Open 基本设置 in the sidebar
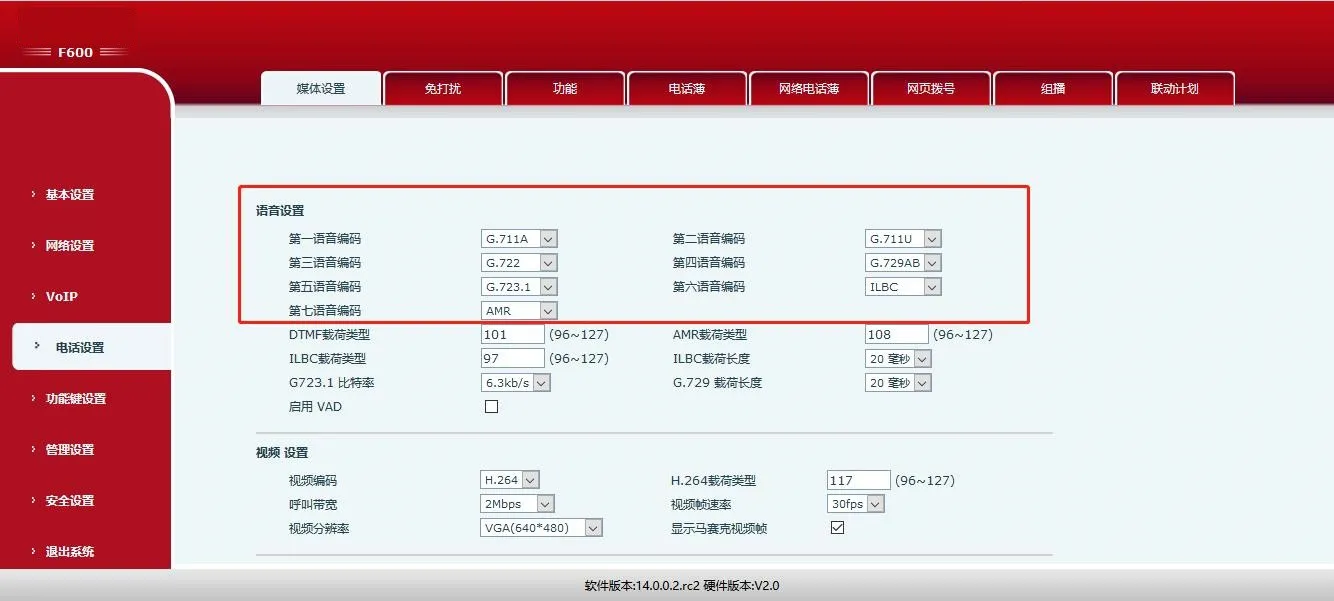 click(70, 194)
